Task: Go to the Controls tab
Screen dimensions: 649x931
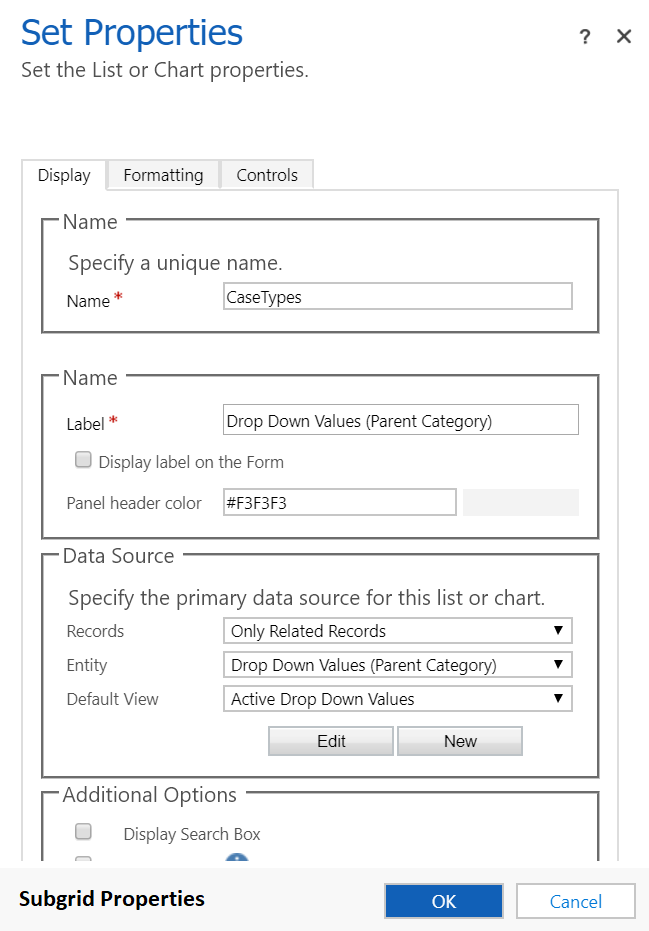Action: (267, 175)
